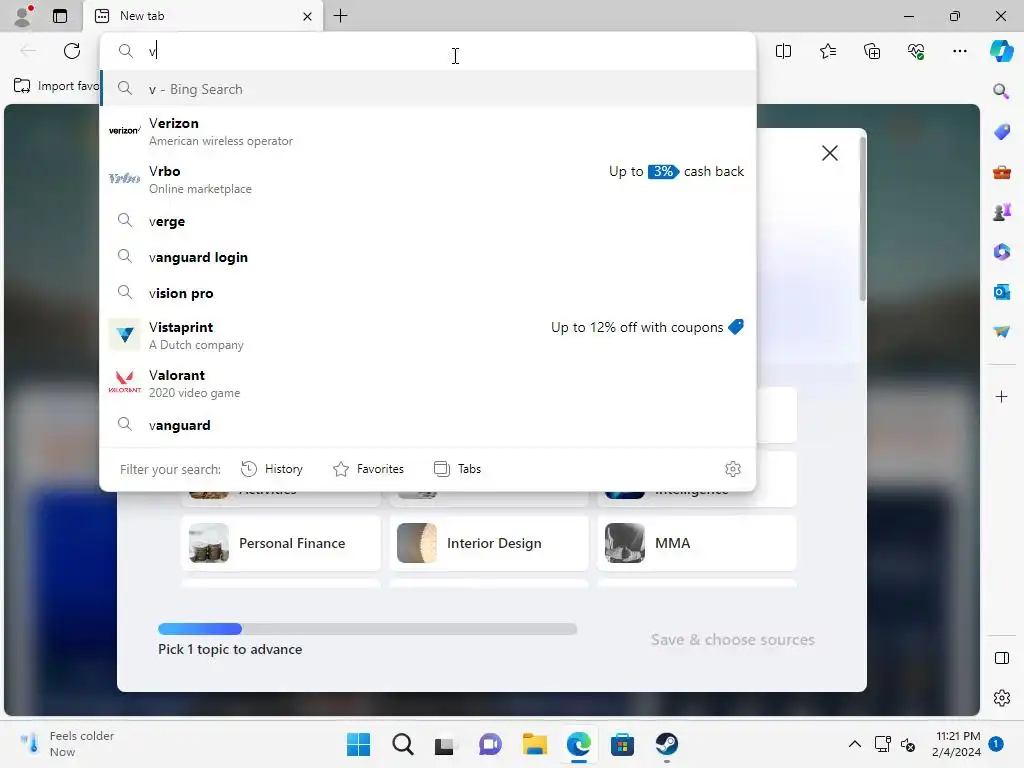Open sidebar settings gear icon
The width and height of the screenshot is (1024, 768).
1001,698
